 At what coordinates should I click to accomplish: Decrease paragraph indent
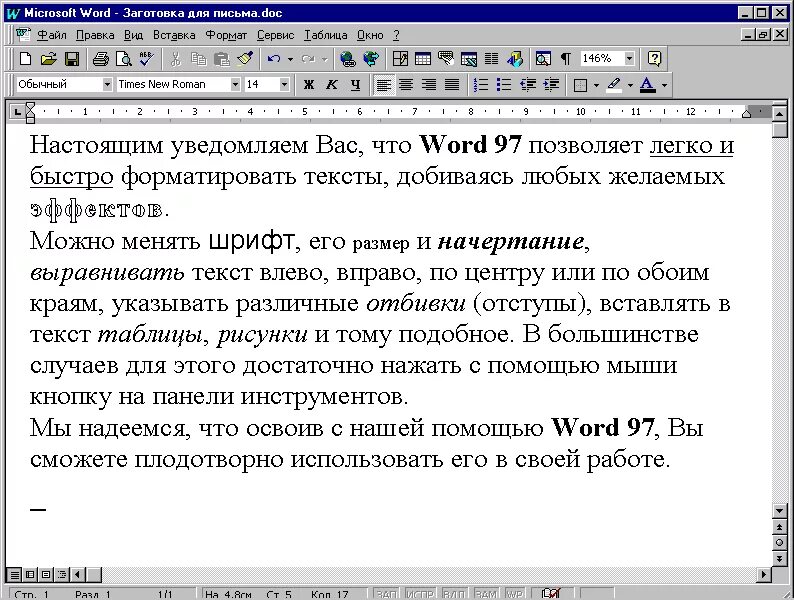528,85
